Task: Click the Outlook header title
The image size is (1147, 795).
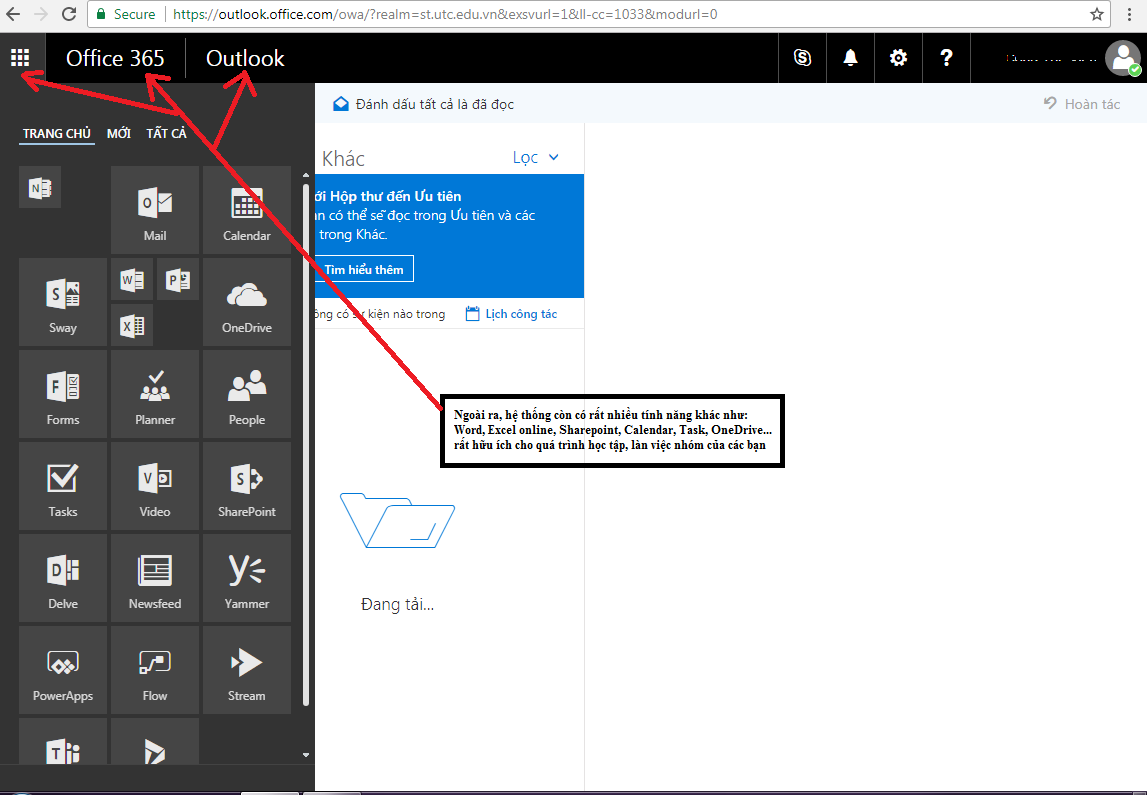Action: (245, 58)
